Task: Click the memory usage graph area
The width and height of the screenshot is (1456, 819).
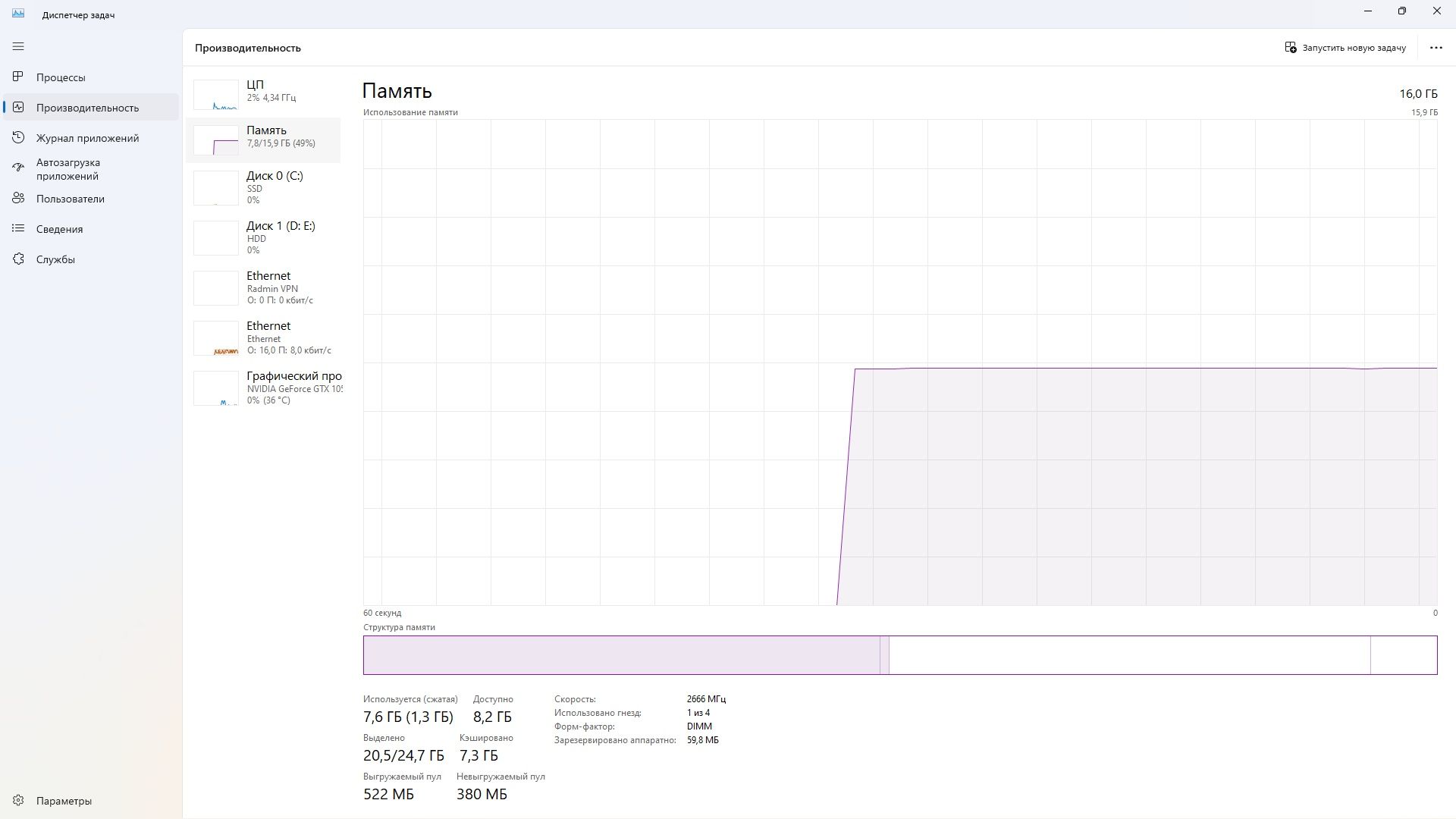Action: [x=900, y=362]
